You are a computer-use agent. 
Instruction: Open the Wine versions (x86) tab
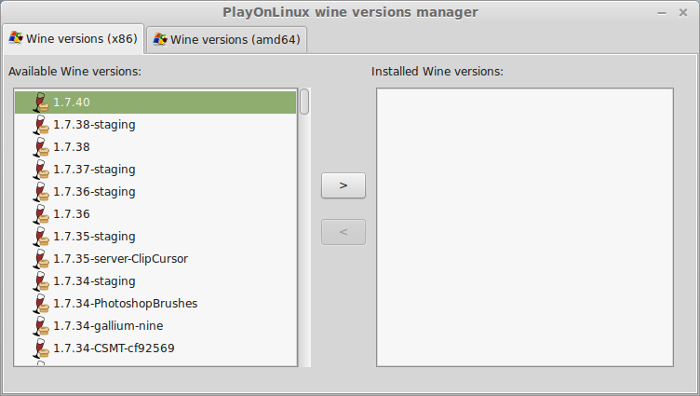click(73, 38)
